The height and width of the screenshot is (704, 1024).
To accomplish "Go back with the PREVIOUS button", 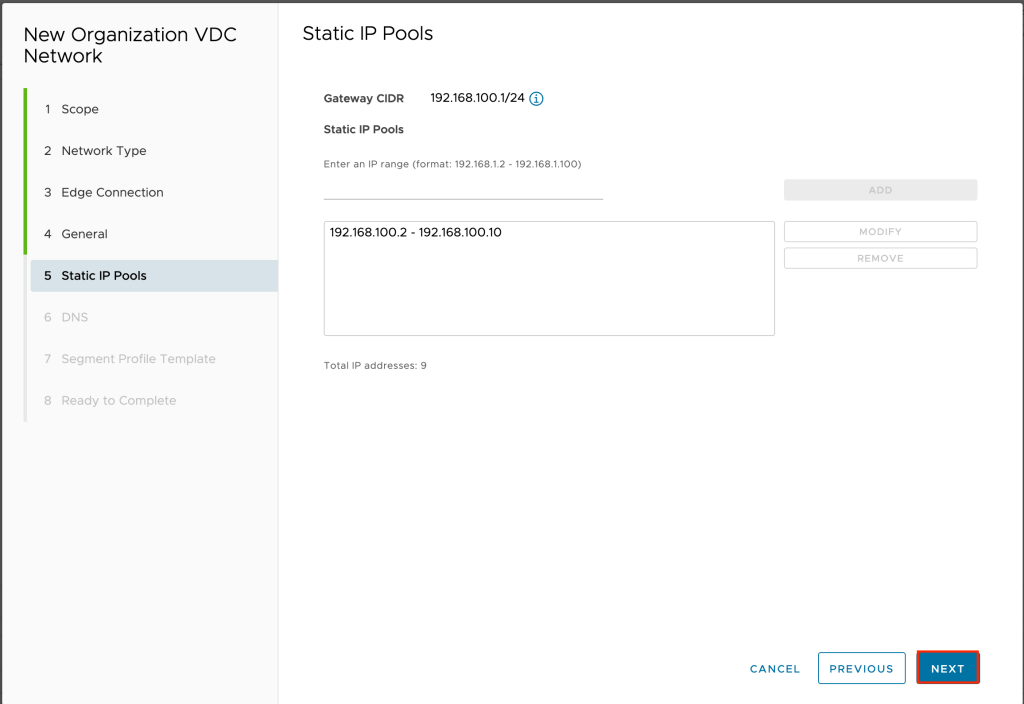I will [861, 669].
